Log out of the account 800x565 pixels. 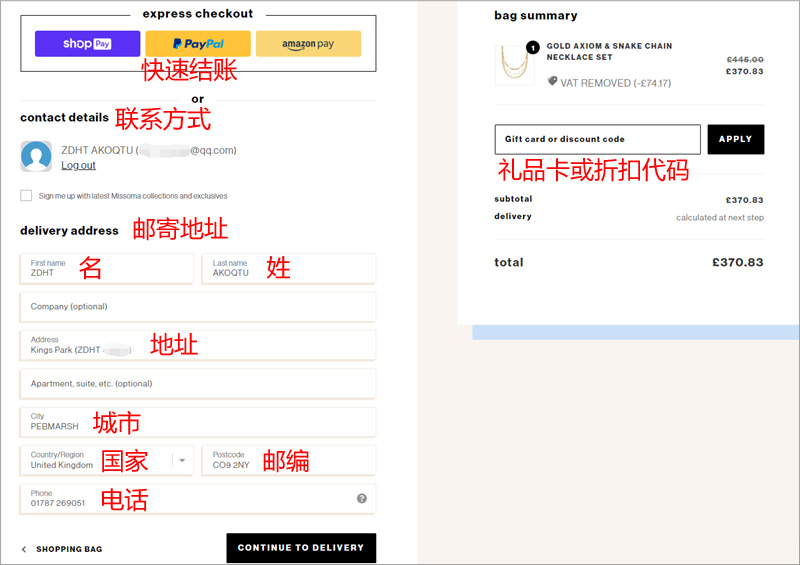pos(79,165)
